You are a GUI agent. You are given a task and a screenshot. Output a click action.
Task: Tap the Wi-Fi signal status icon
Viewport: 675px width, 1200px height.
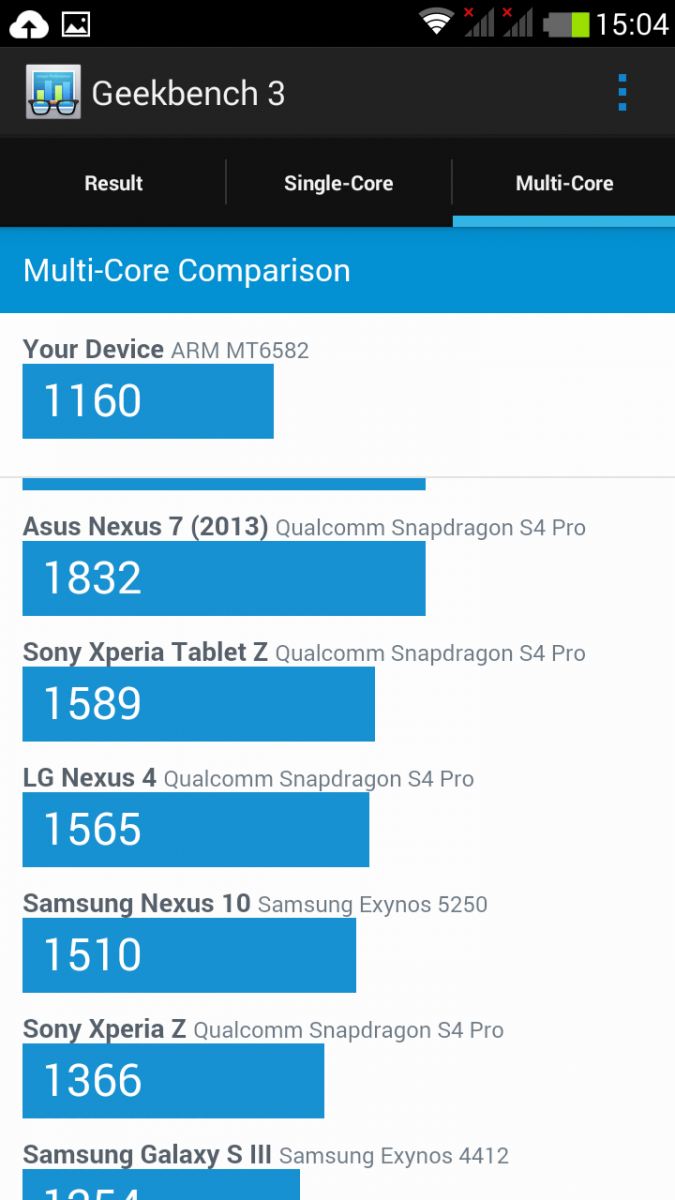(x=436, y=22)
